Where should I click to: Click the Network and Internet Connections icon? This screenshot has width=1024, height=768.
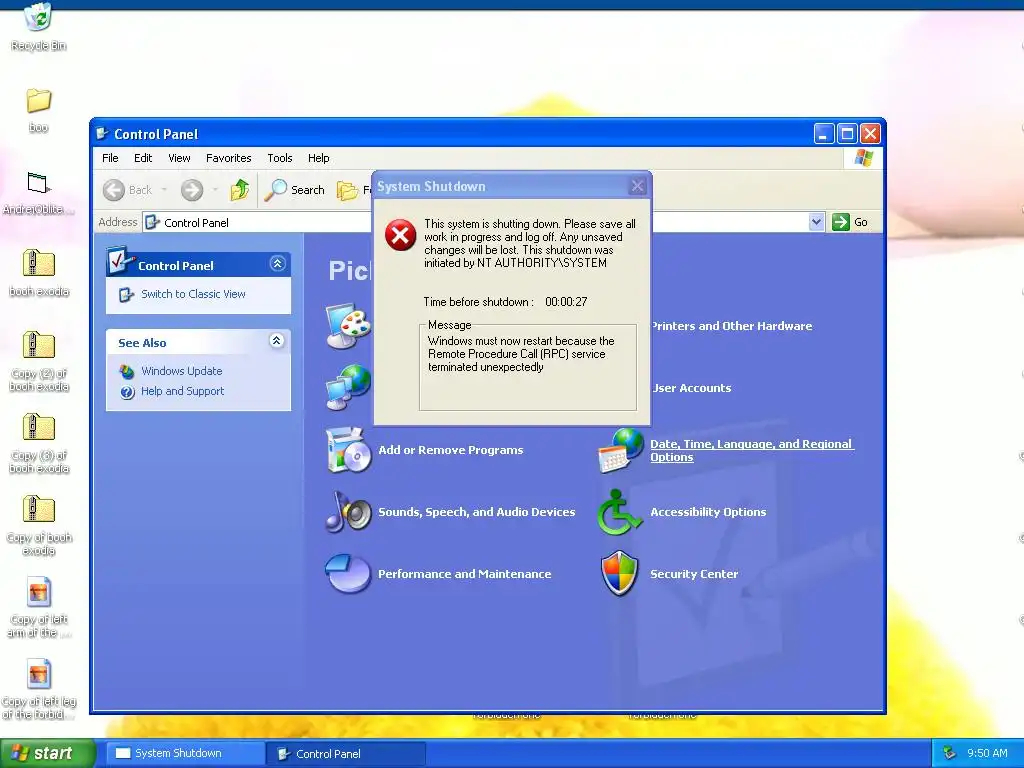click(349, 388)
